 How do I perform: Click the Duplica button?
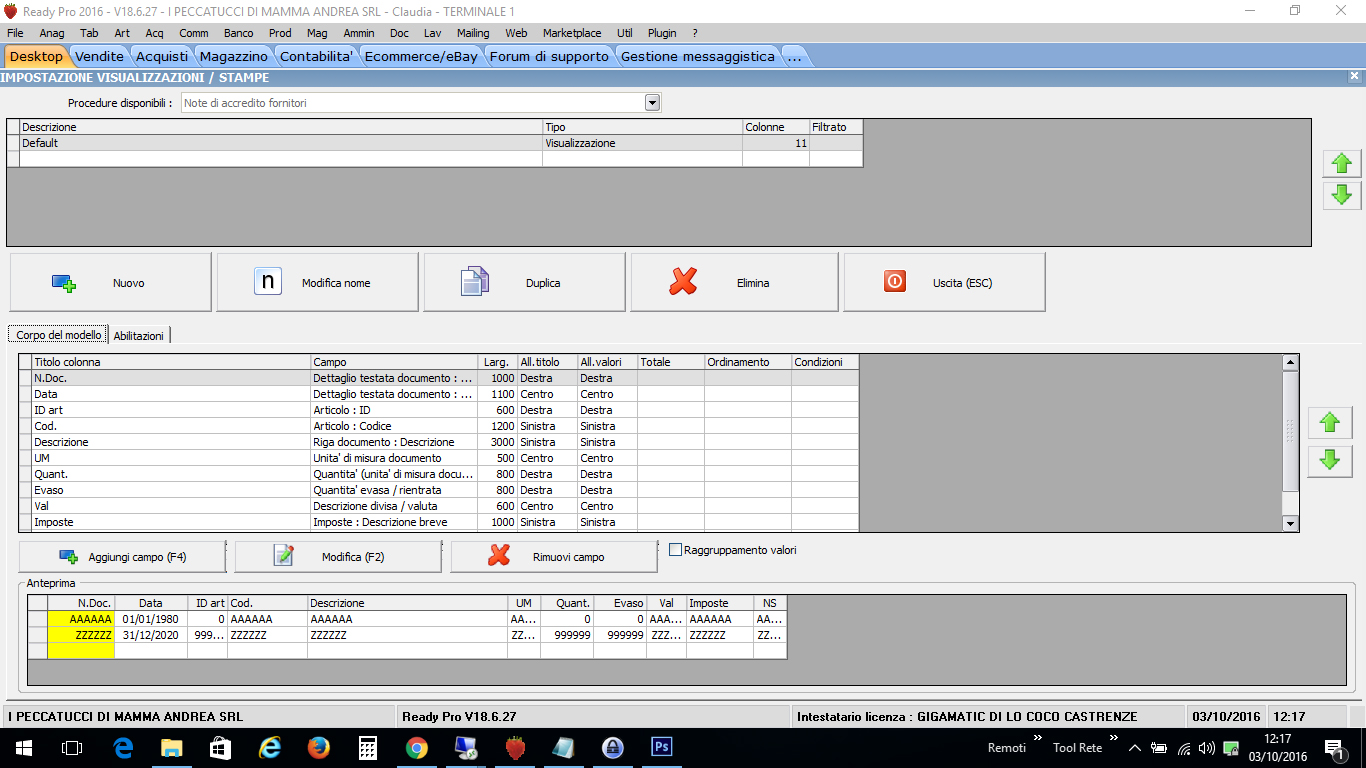tap(525, 283)
